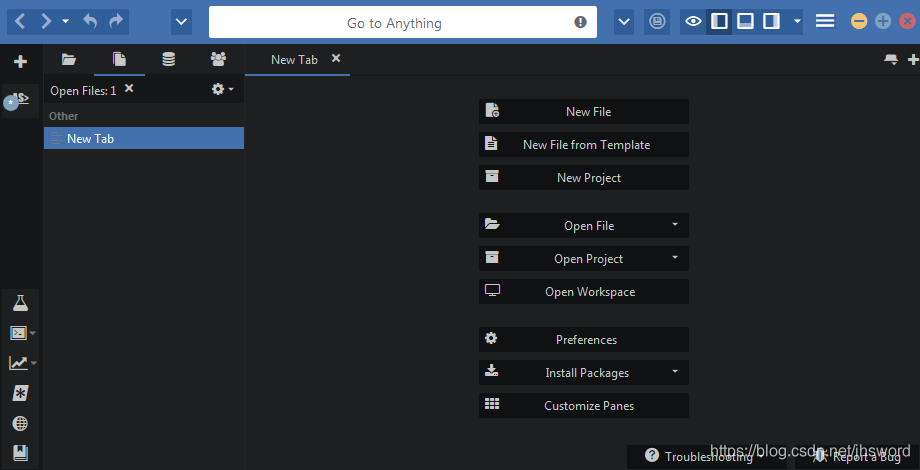Image resolution: width=920 pixels, height=470 pixels.
Task: Open the gear dropdown in Open Files panel
Action: tap(222, 90)
